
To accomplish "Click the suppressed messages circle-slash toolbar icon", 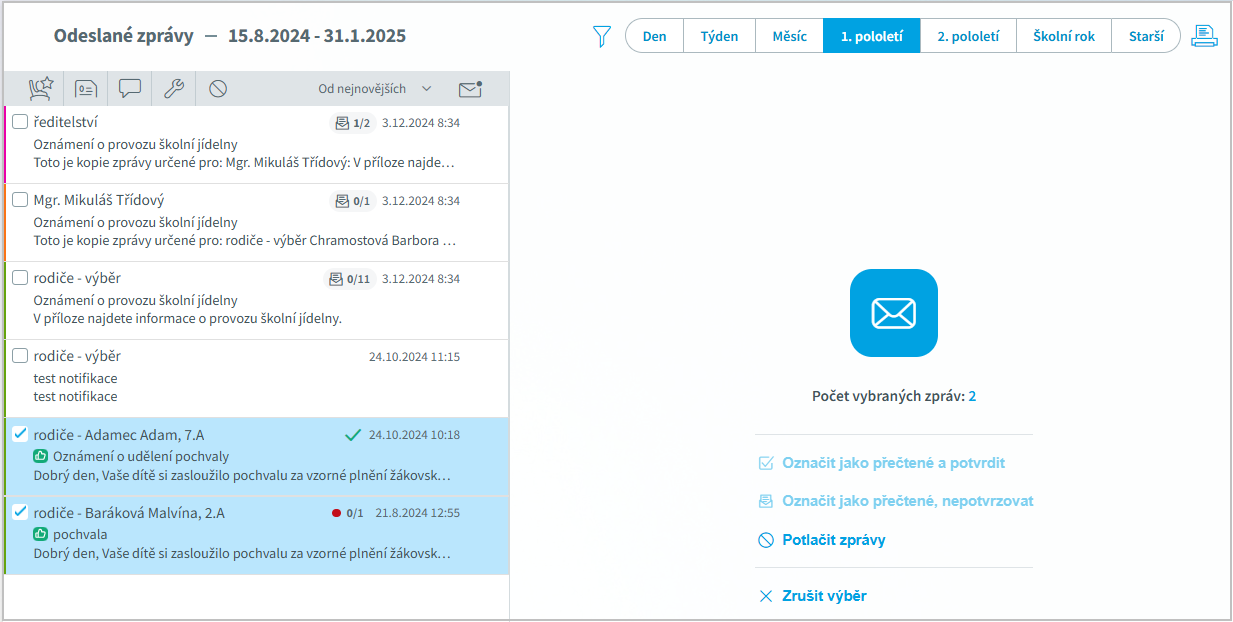I will pyautogui.click(x=218, y=89).
